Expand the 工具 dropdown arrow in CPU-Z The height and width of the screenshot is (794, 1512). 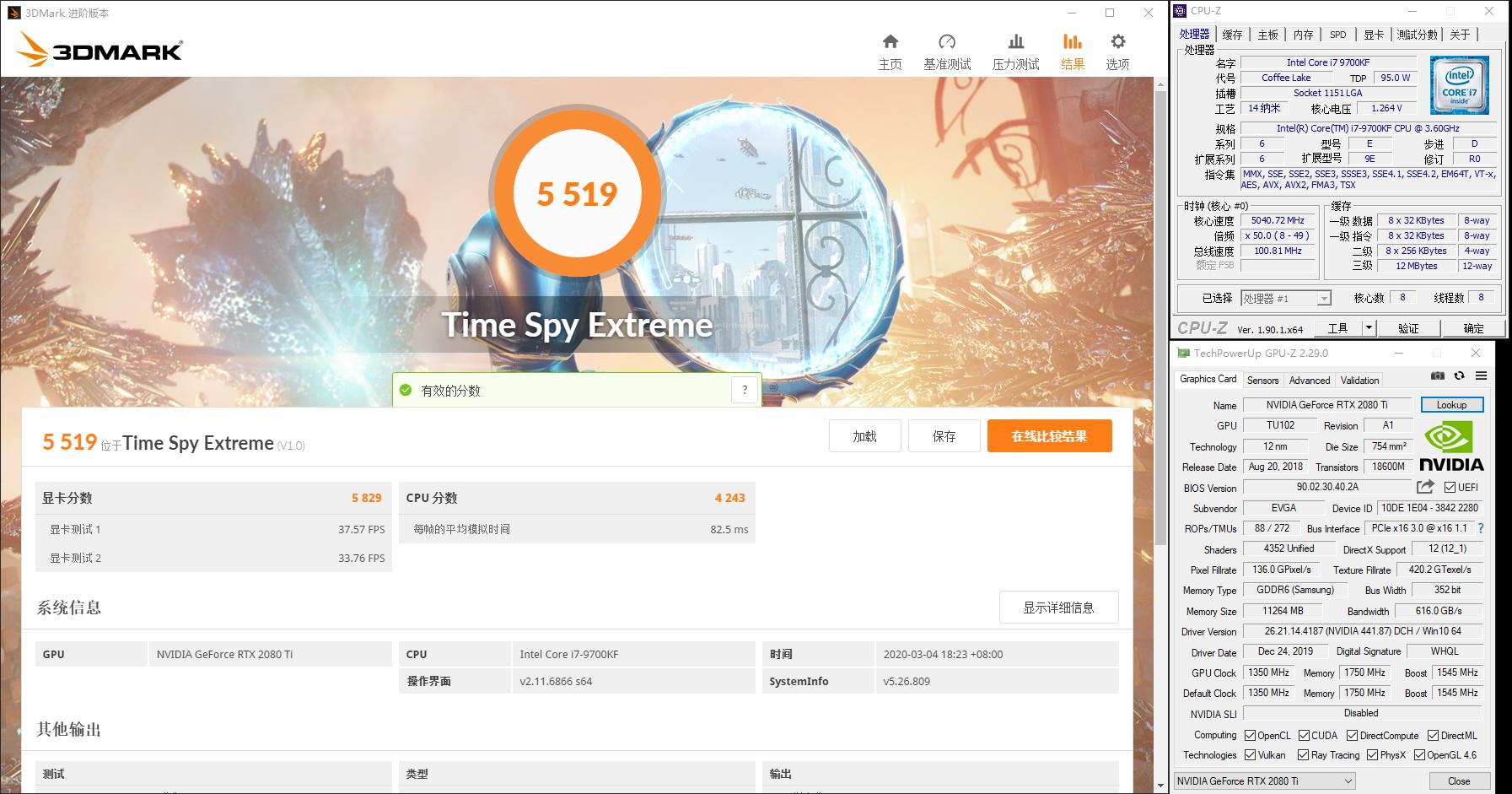point(1369,327)
